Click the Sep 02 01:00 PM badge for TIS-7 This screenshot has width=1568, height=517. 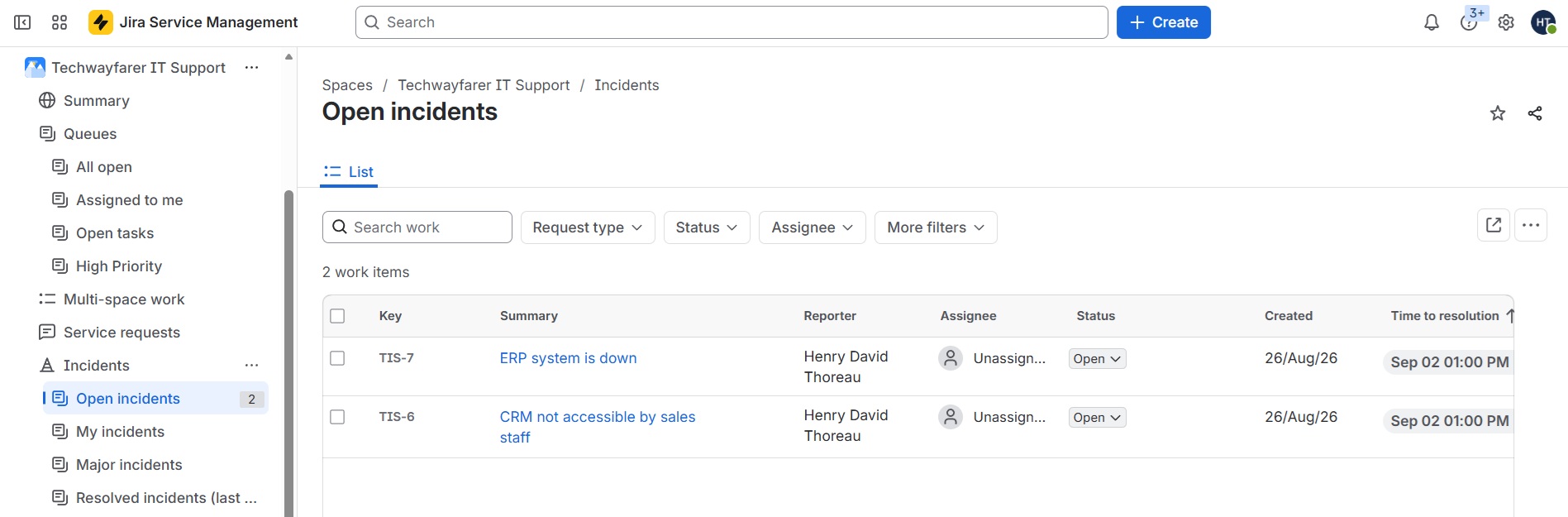click(1448, 362)
